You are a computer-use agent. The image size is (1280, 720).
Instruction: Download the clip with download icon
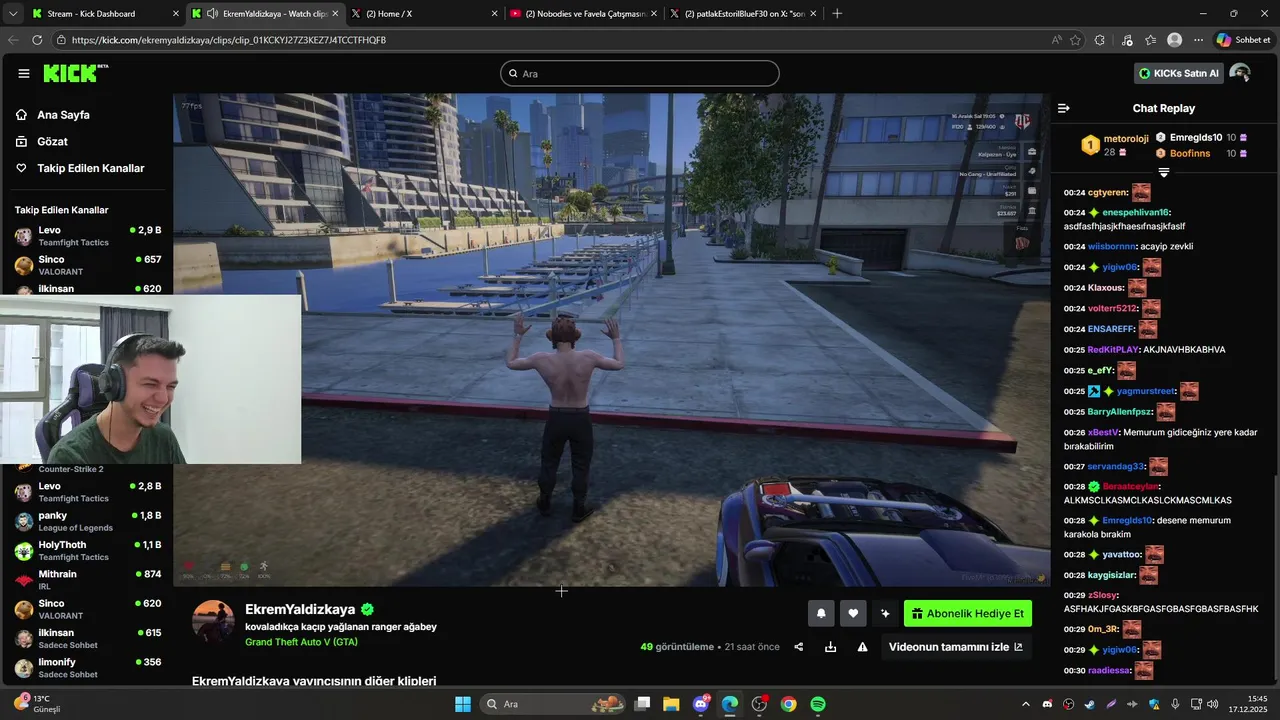tap(830, 647)
